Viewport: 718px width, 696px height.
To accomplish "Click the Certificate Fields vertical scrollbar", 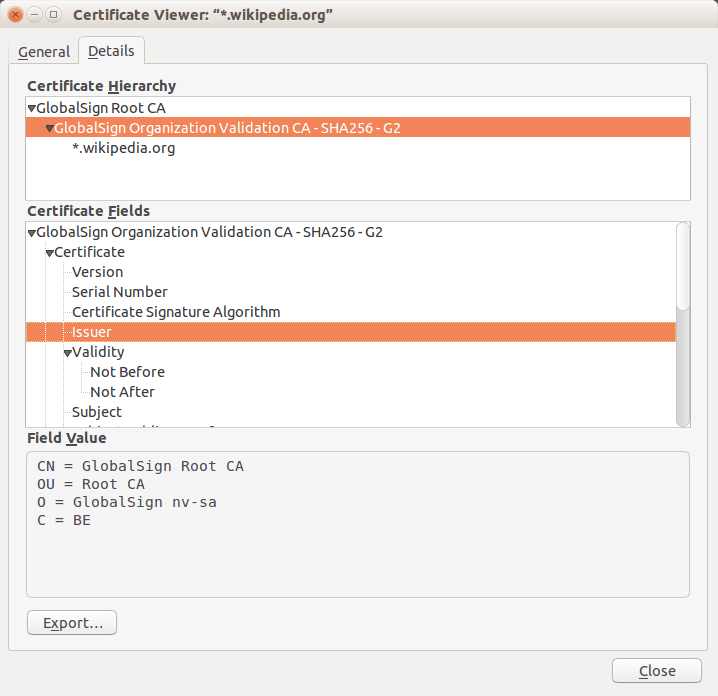I will click(x=683, y=325).
